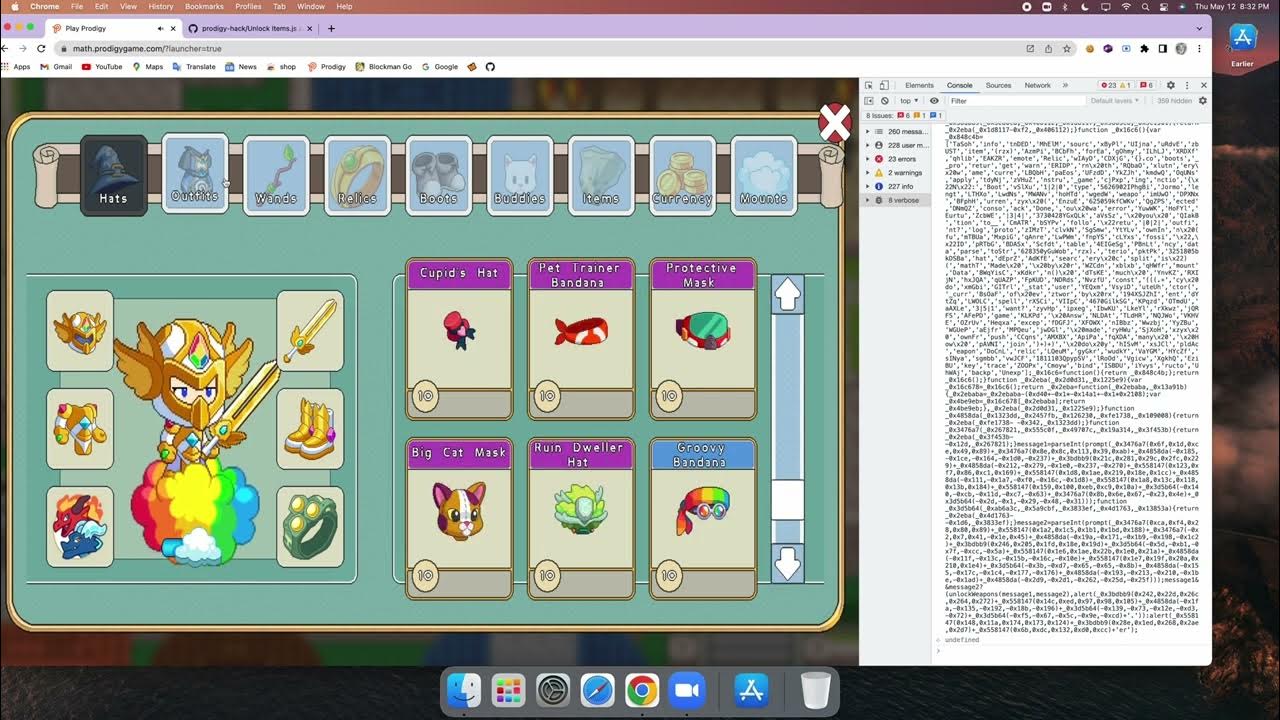Open the Relics category tab

coord(357,175)
